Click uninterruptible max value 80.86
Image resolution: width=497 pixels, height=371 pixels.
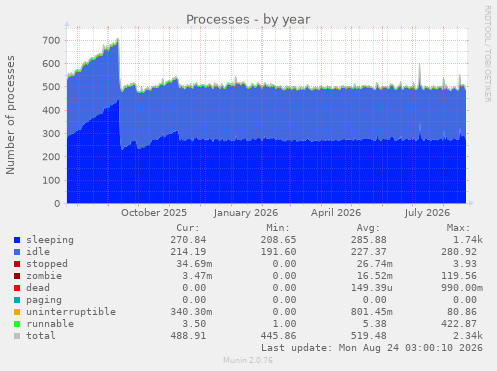[x=462, y=312]
